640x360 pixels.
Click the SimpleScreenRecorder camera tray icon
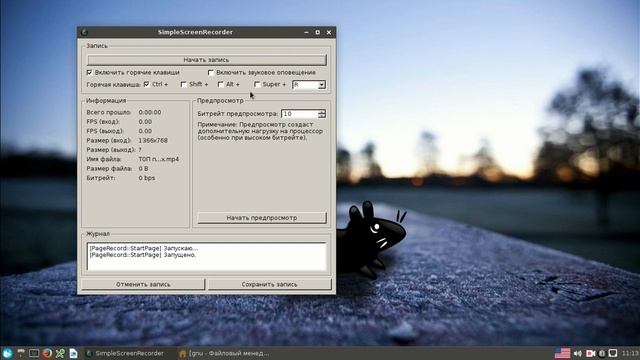tap(590, 353)
